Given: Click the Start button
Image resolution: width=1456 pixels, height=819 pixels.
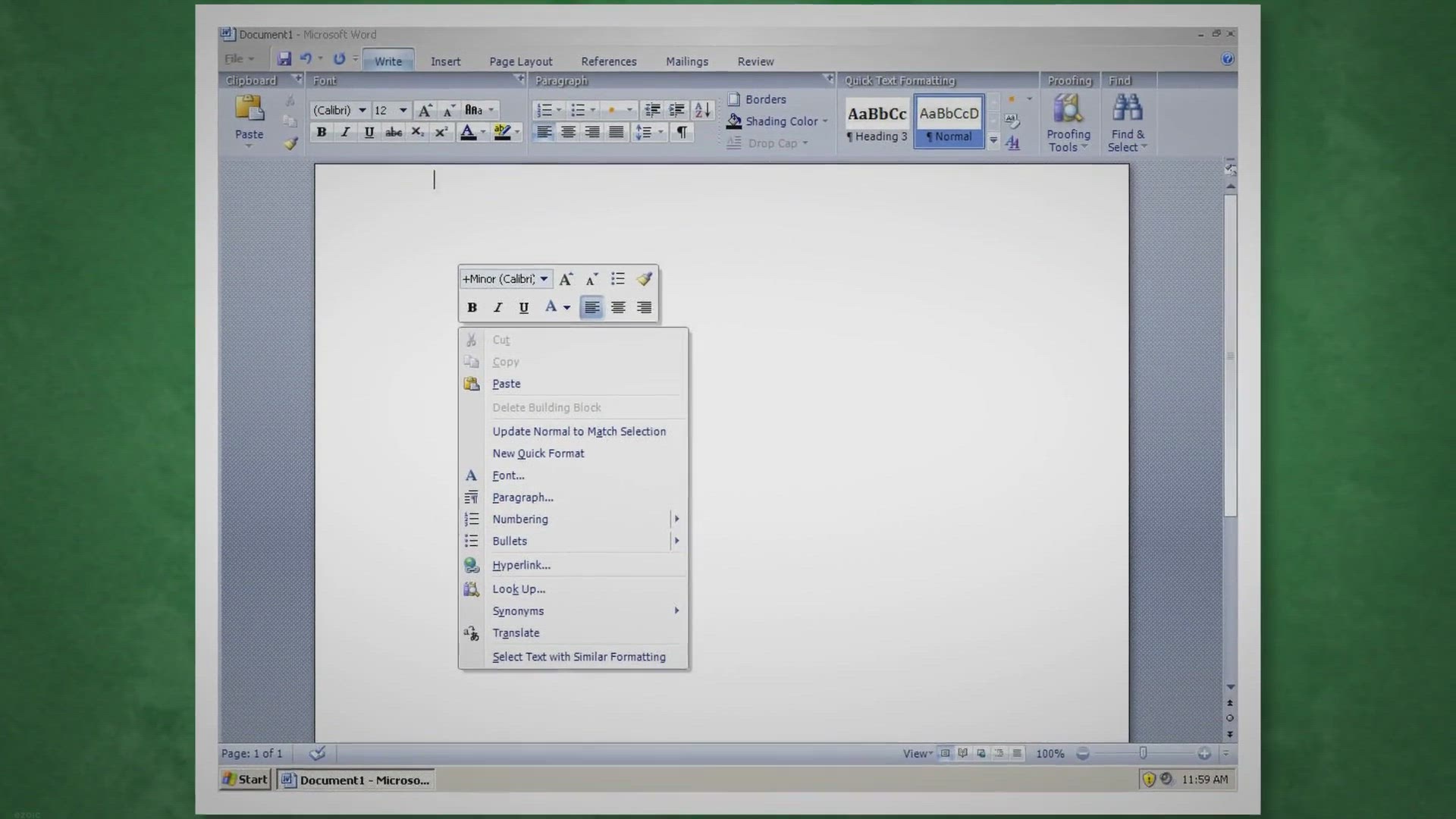Looking at the screenshot, I should pyautogui.click(x=245, y=780).
